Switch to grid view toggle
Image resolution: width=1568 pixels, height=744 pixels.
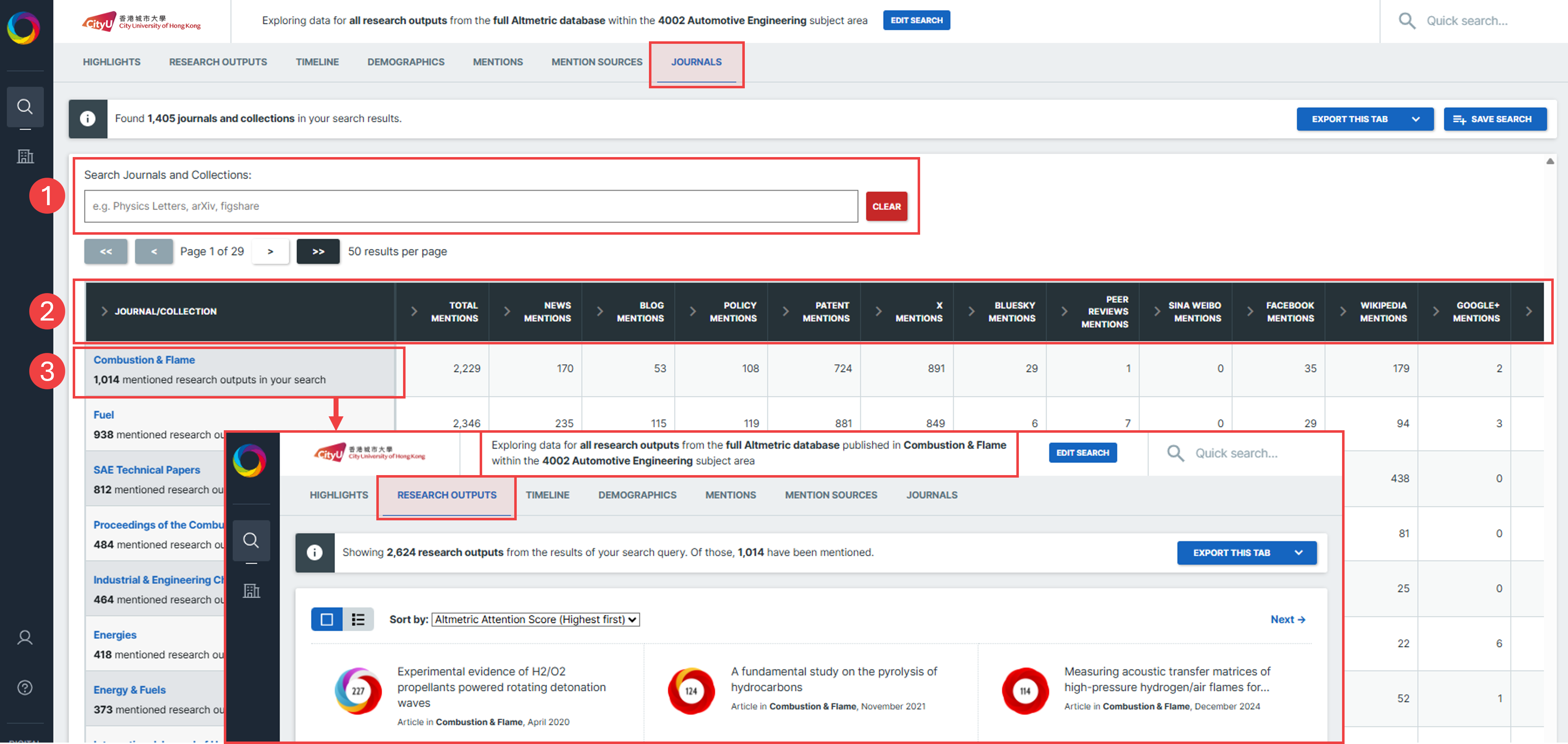(x=327, y=619)
